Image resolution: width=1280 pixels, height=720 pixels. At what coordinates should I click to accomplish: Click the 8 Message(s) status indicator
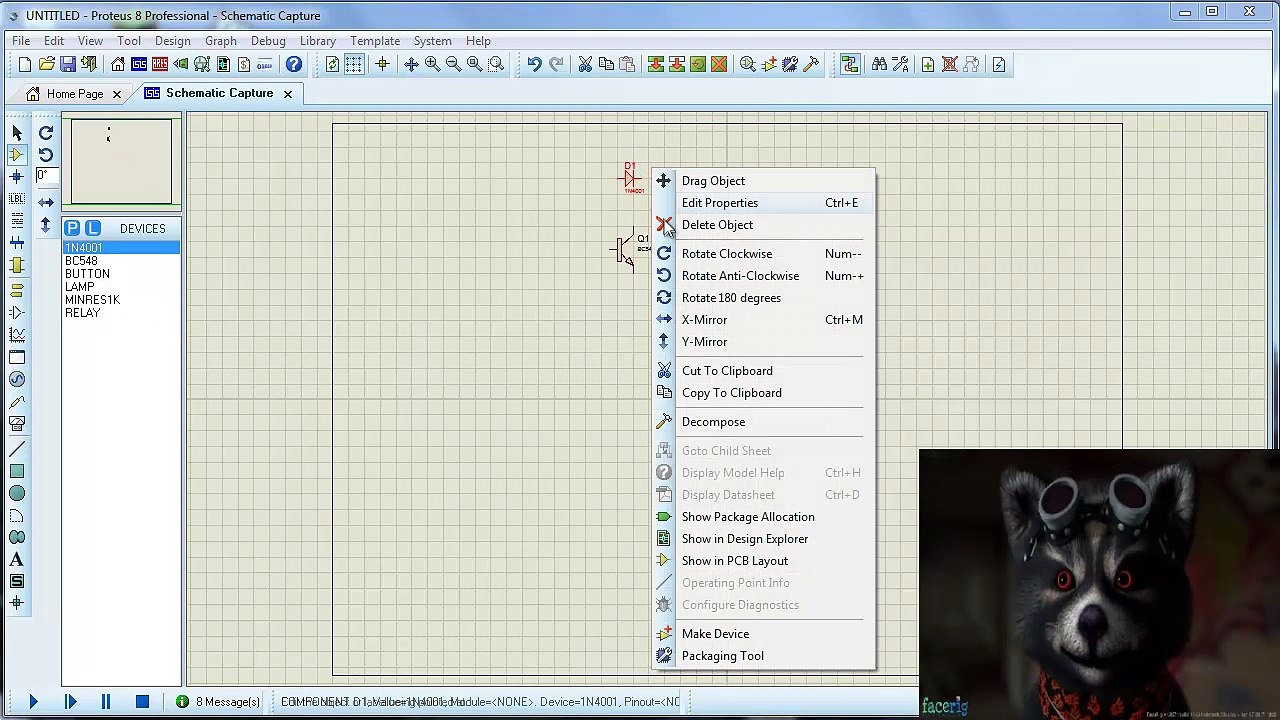[219, 702]
